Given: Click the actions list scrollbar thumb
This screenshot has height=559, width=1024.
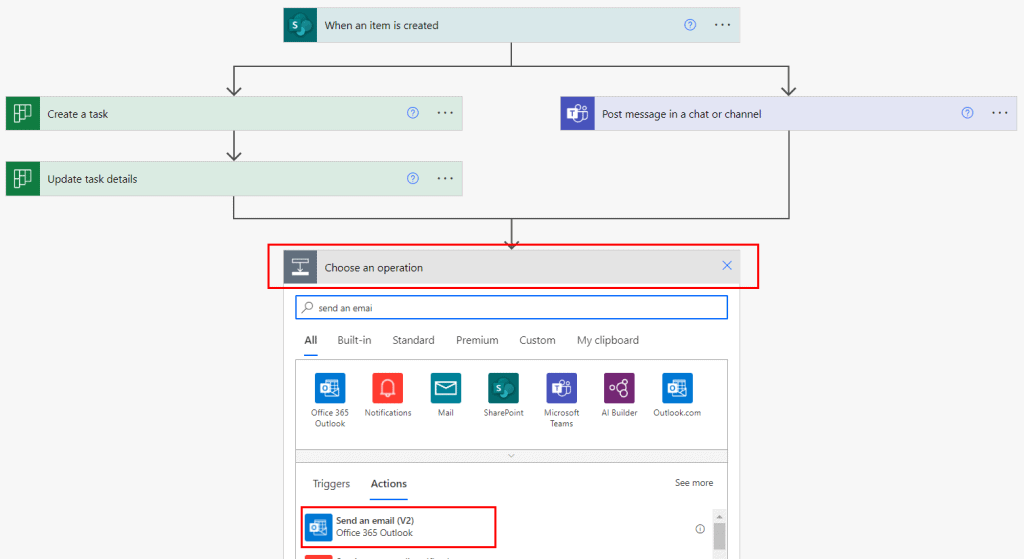Looking at the screenshot, I should [719, 536].
